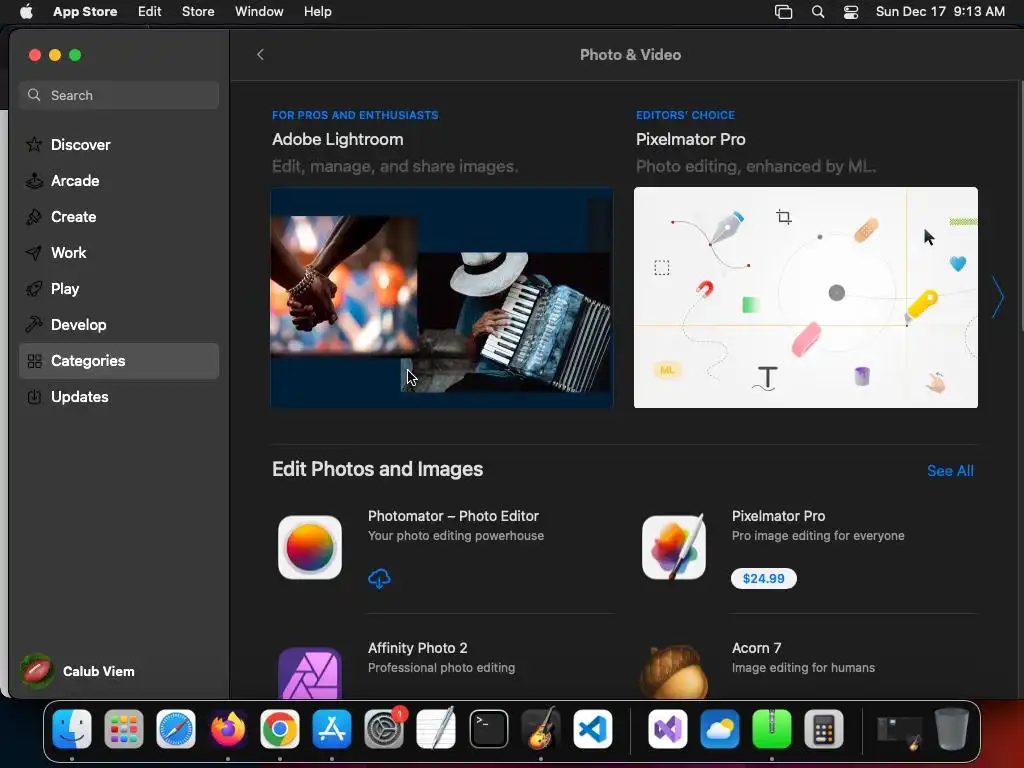
Task: Open Launchpad from the Dock
Action: 123,728
